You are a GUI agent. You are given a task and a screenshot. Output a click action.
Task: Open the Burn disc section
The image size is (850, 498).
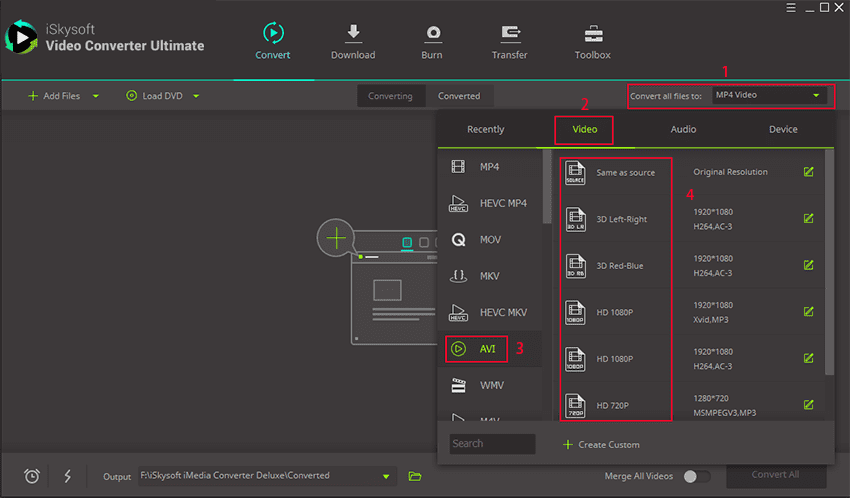click(x=433, y=34)
